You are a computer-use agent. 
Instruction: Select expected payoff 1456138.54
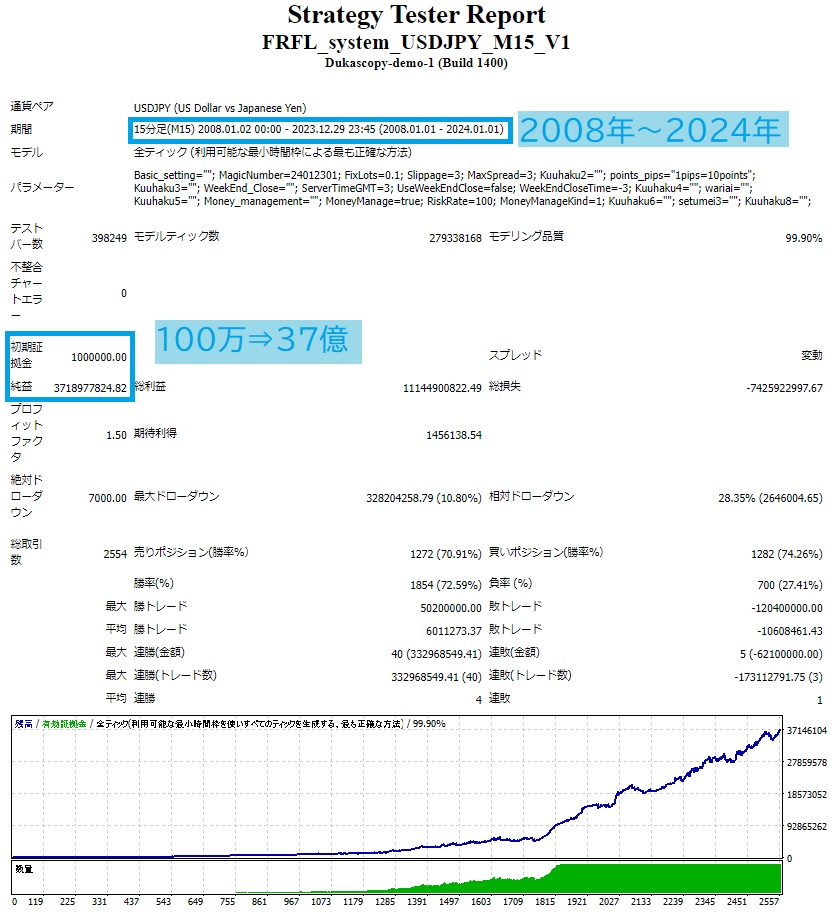click(454, 435)
